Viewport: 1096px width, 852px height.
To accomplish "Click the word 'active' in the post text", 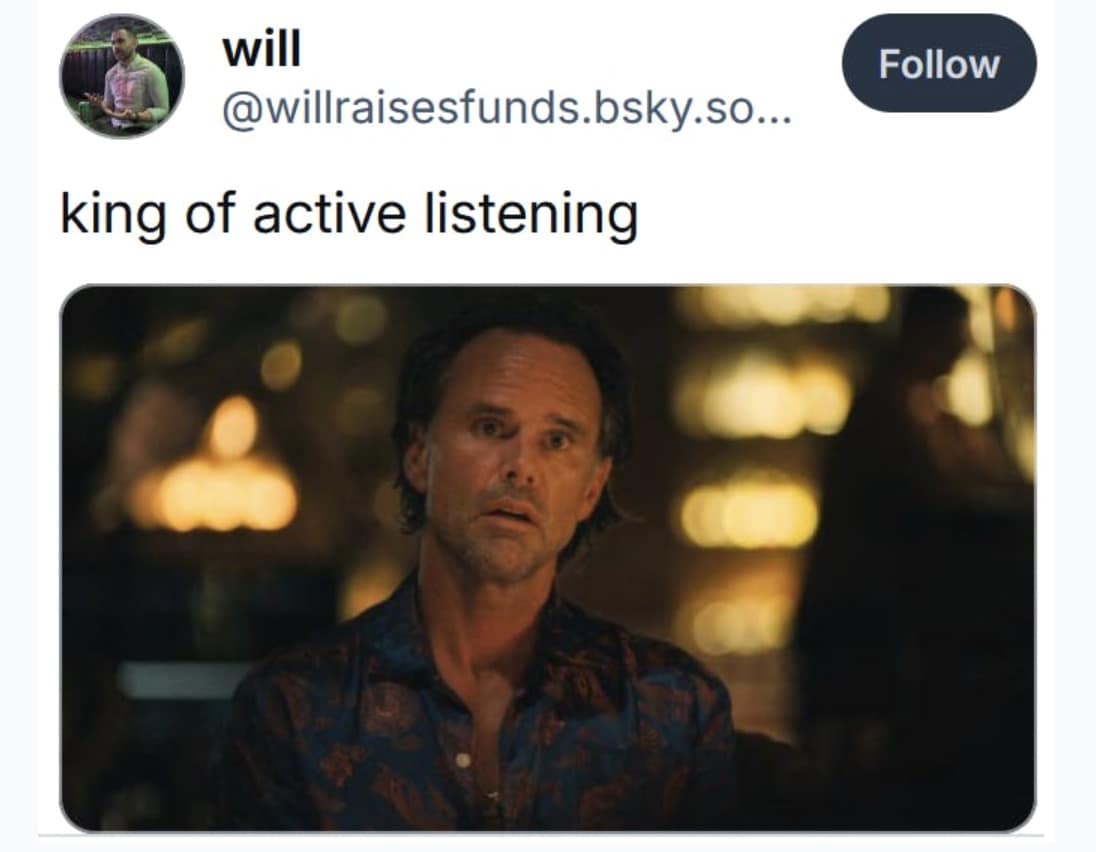I will click(329, 214).
